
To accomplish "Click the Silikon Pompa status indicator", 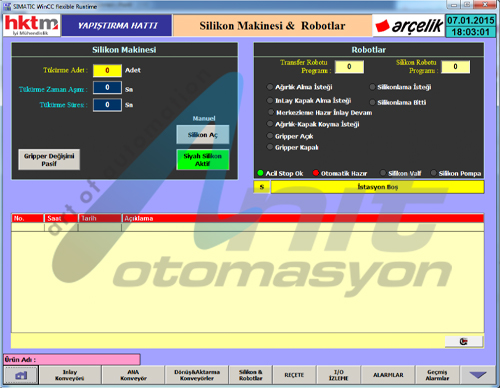I will [x=433, y=173].
